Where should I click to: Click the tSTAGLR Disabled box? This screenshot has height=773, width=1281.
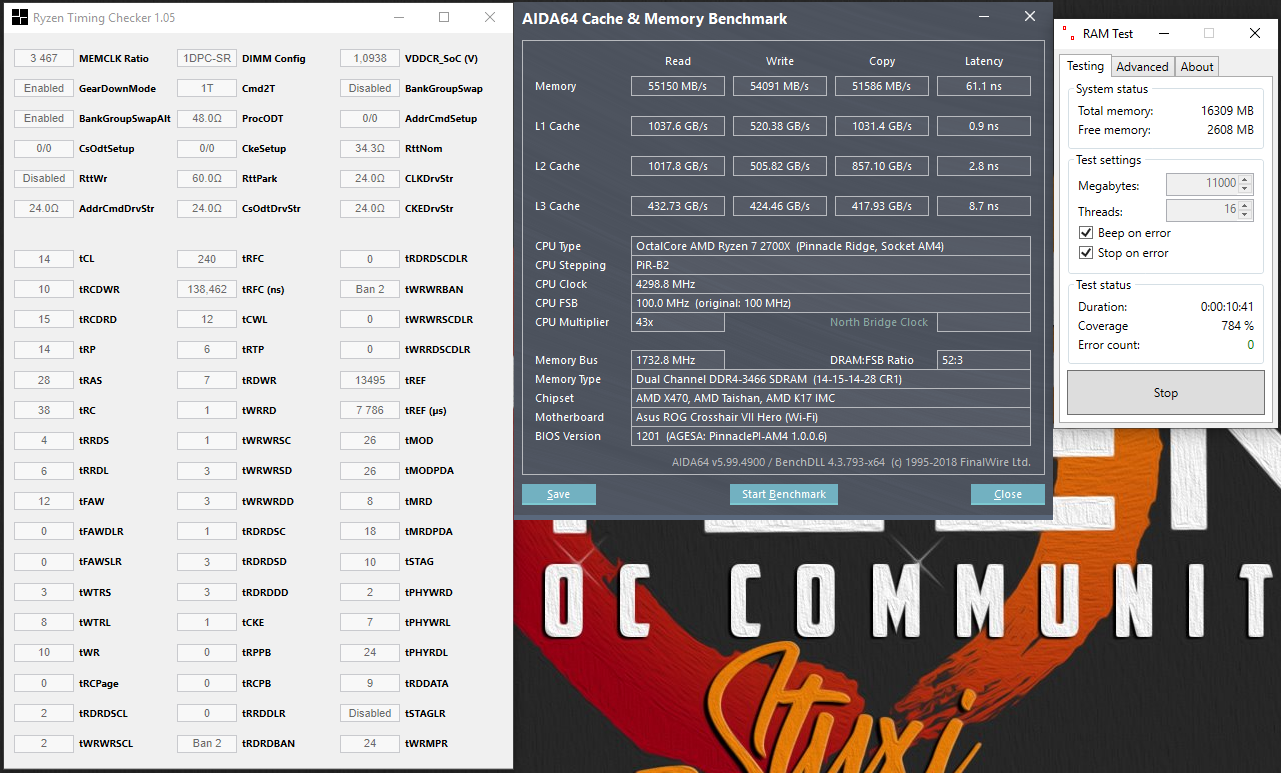[370, 713]
